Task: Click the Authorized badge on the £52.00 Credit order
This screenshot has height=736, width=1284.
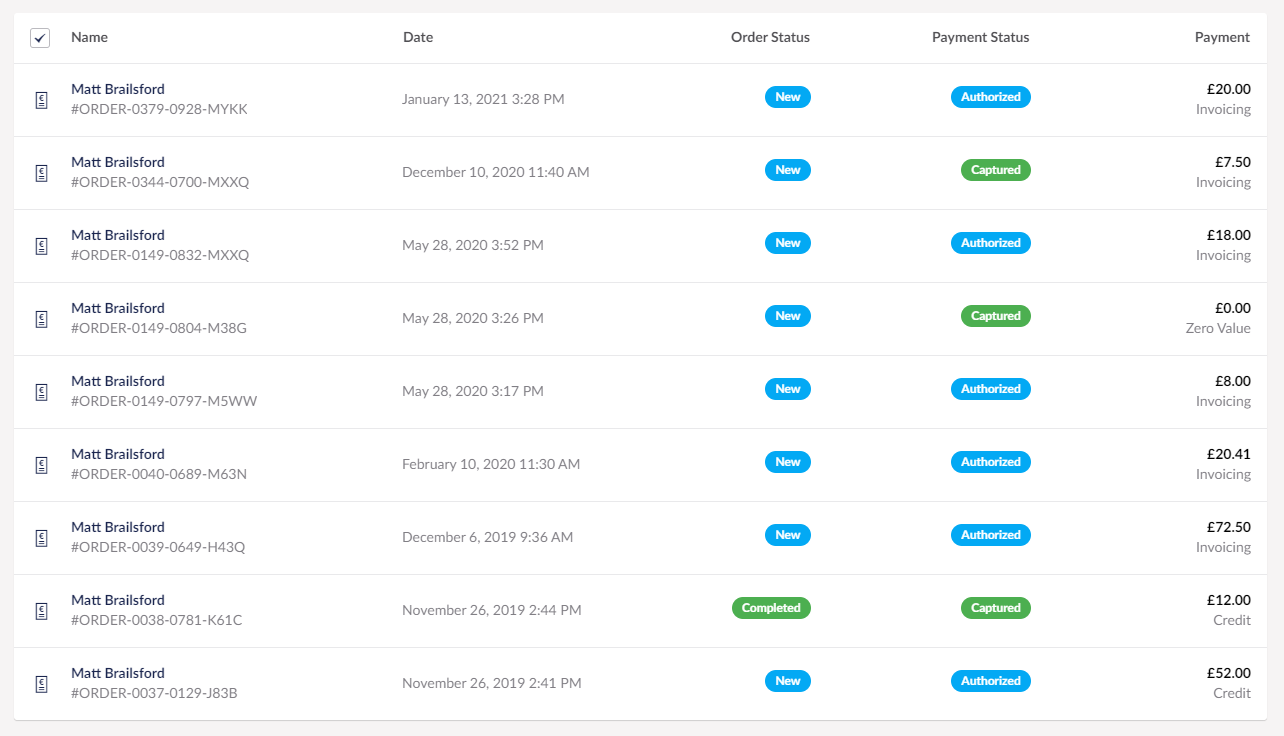Action: click(x=990, y=681)
